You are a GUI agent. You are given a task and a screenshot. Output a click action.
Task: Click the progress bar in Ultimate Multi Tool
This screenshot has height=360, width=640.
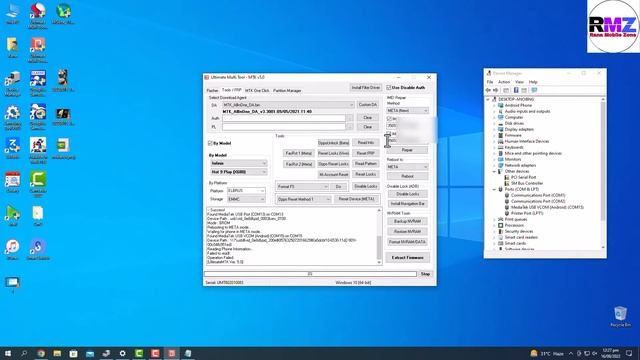click(310, 274)
